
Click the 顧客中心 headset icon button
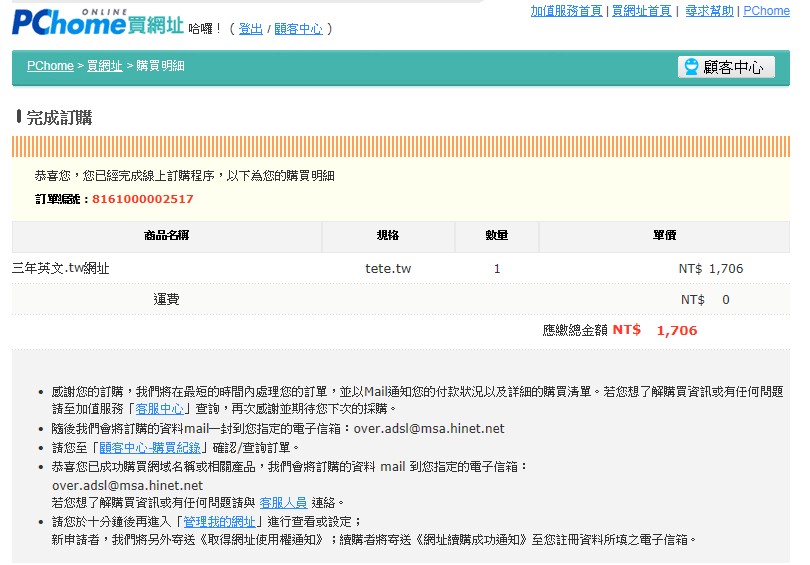[726, 67]
